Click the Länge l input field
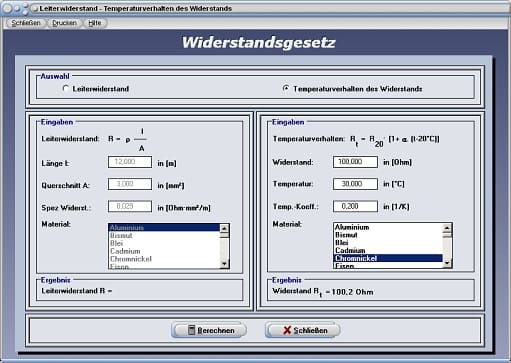The height and width of the screenshot is (363, 511). [x=130, y=162]
